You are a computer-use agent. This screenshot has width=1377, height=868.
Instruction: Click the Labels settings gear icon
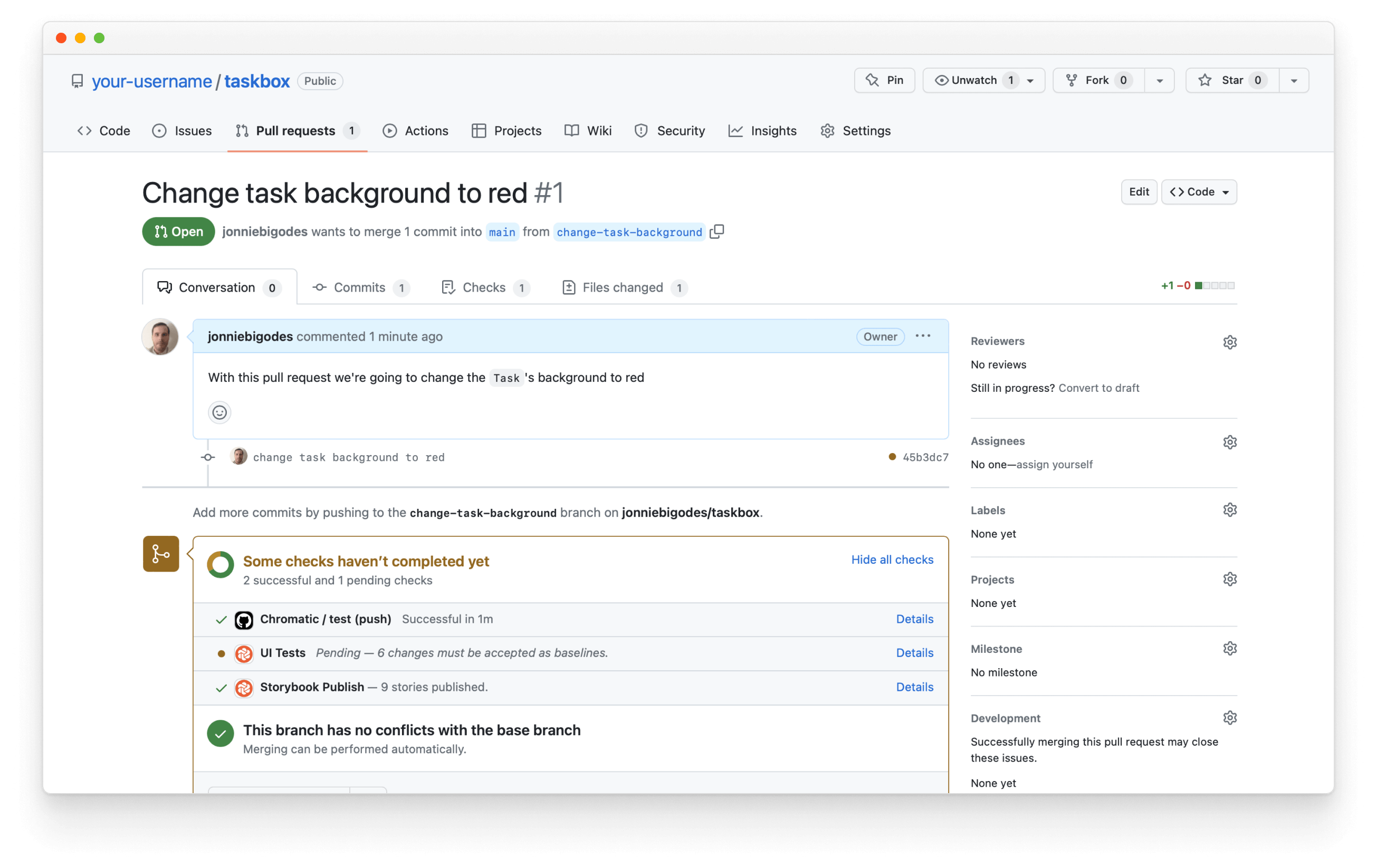1228,511
